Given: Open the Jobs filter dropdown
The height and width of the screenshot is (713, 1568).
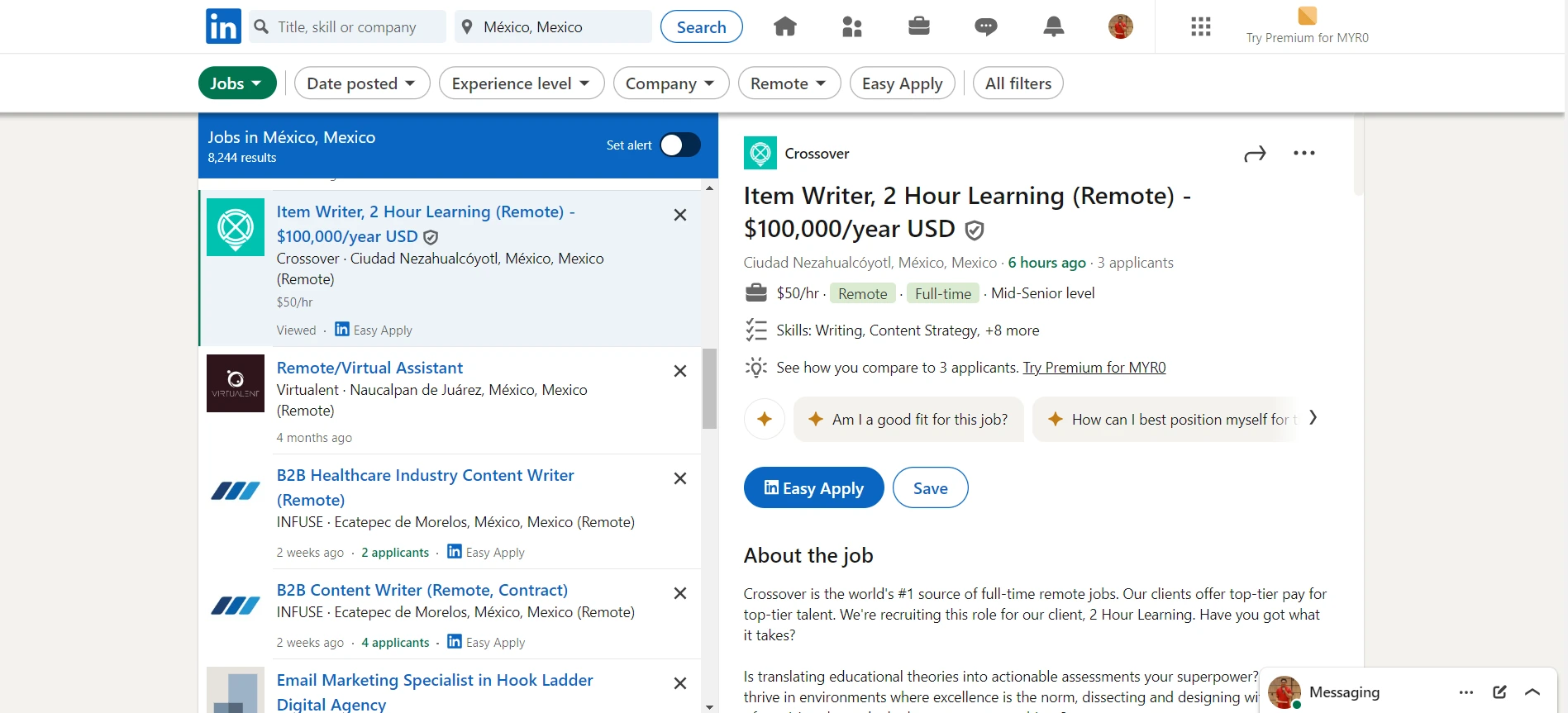Looking at the screenshot, I should pos(237,83).
